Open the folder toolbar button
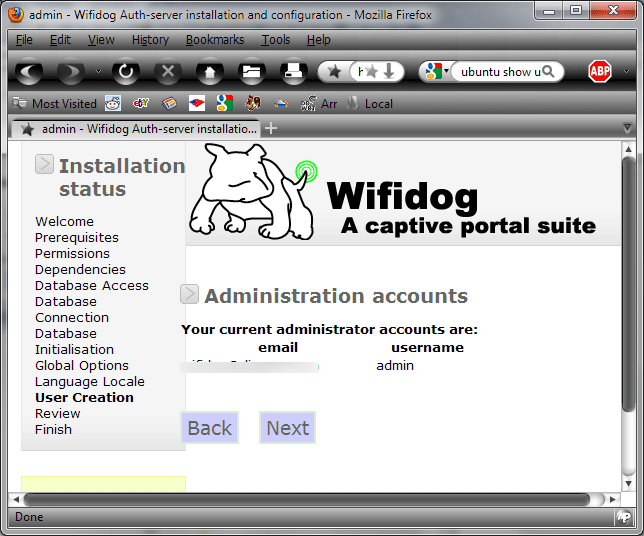644x536 pixels. 252,71
